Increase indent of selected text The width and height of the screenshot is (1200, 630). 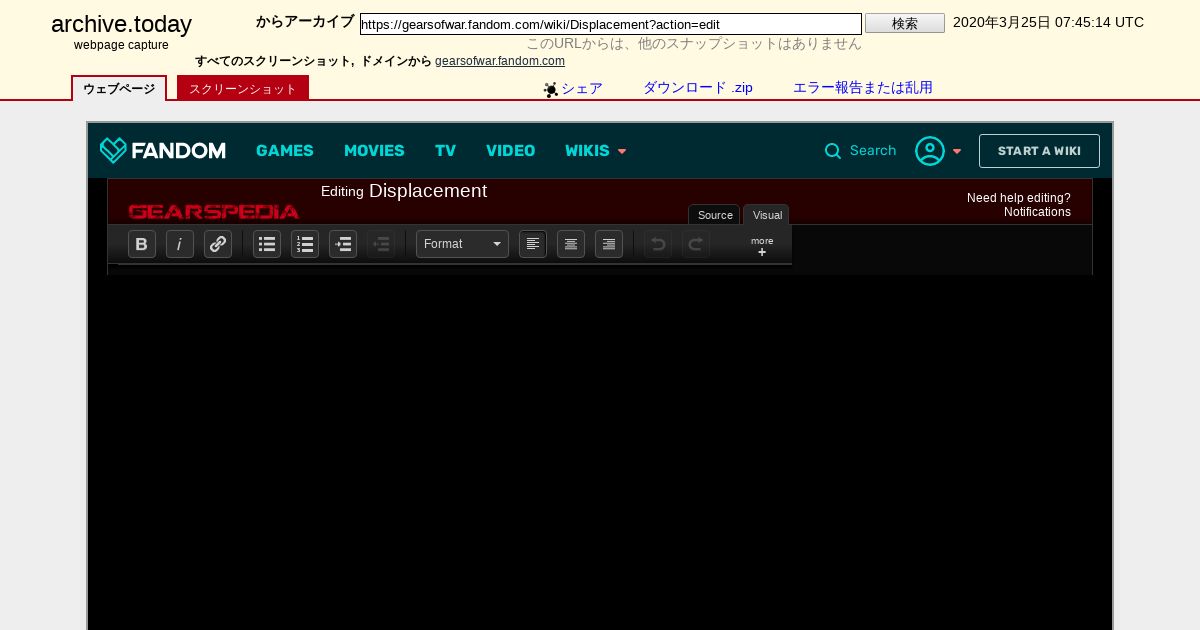[343, 244]
